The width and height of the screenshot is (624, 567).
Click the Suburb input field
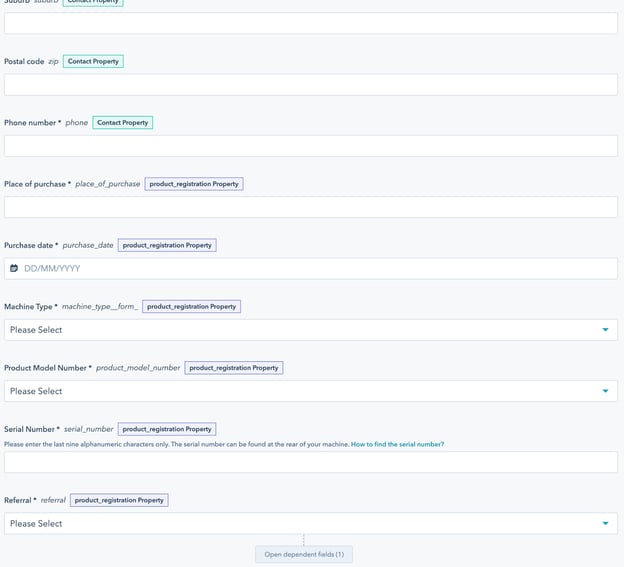click(x=310, y=24)
